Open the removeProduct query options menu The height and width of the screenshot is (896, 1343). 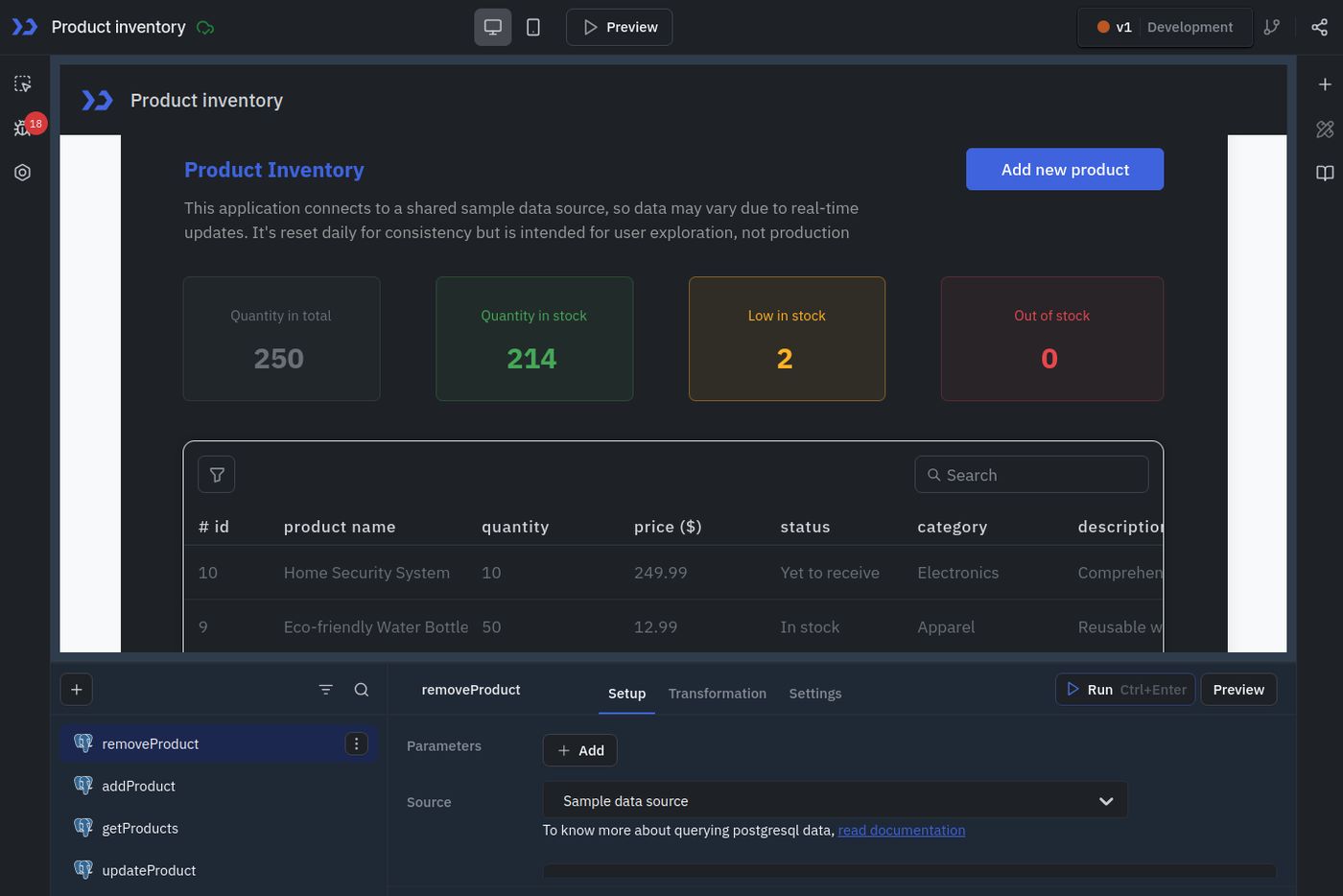point(356,744)
